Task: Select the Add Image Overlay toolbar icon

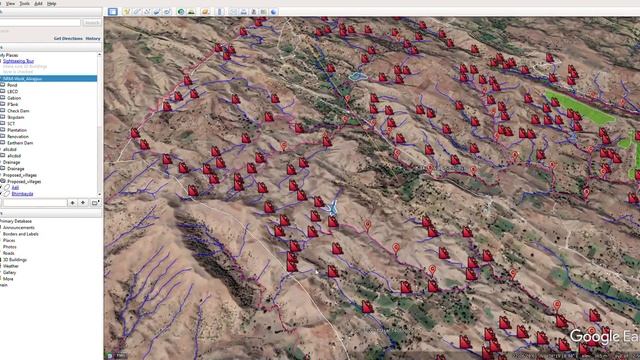Action: 157,11
